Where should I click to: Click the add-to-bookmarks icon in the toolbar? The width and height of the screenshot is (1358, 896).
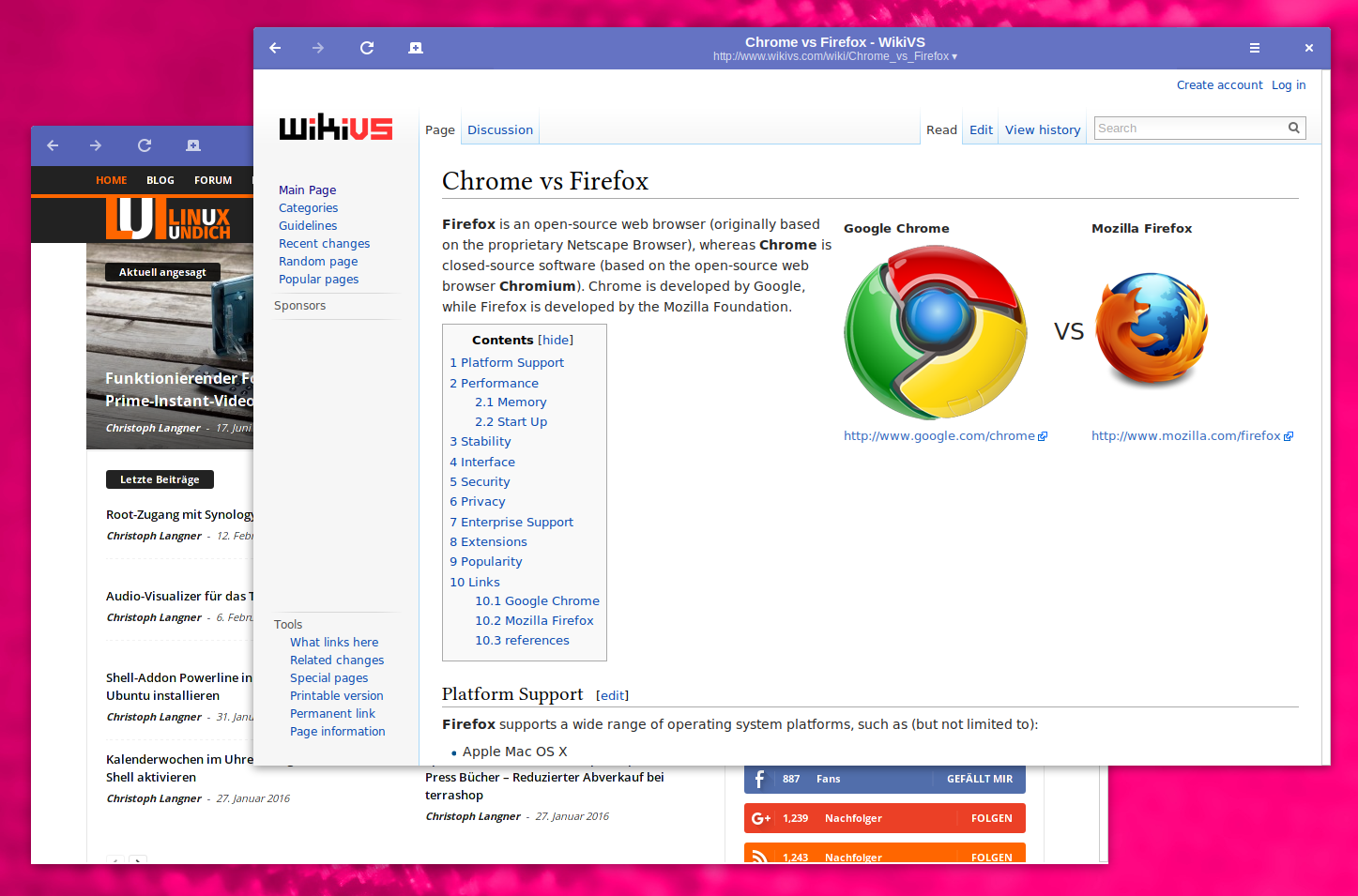(x=415, y=48)
